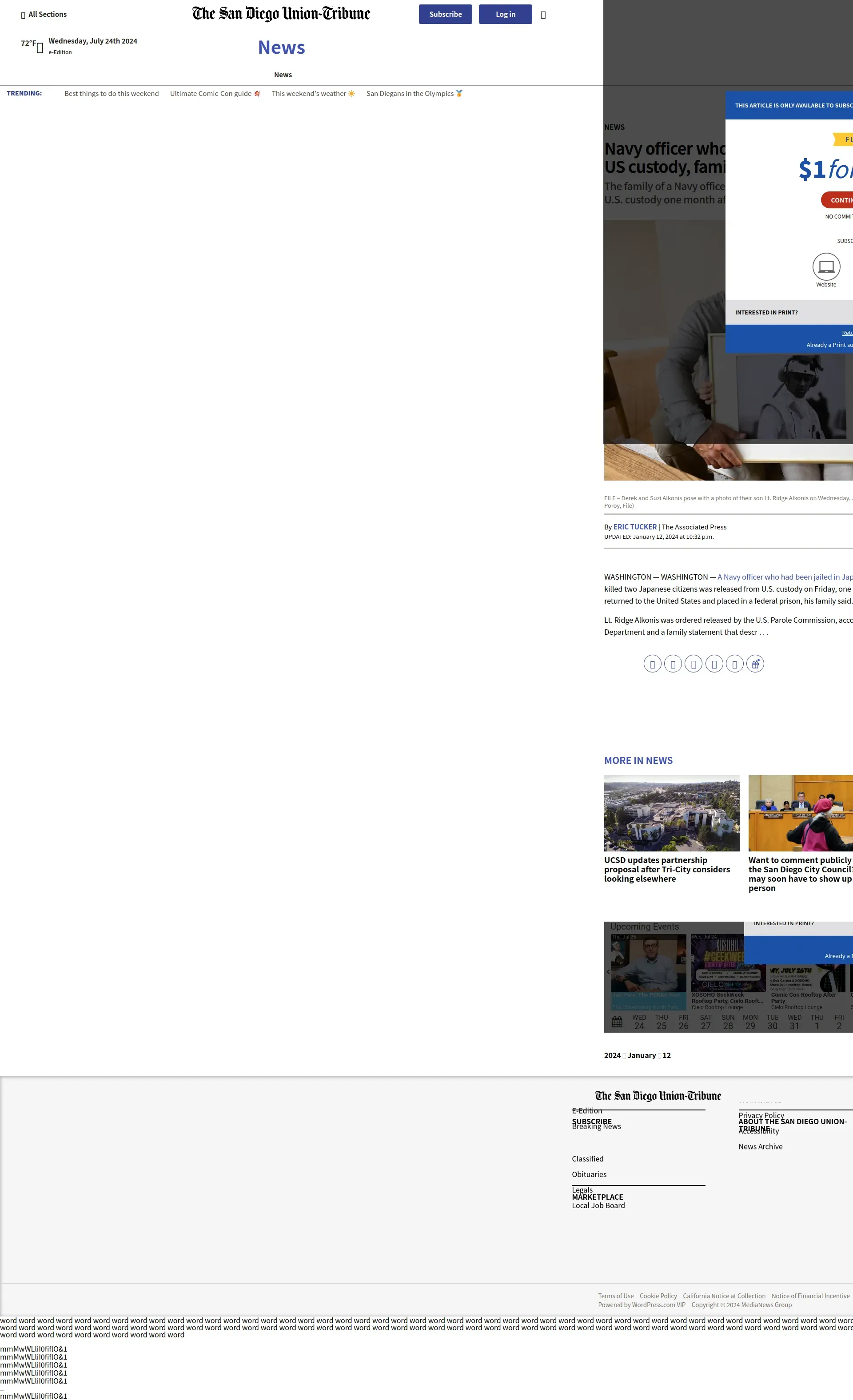Open the News Archive footer link
This screenshot has height=1400, width=853.
[x=760, y=1146]
